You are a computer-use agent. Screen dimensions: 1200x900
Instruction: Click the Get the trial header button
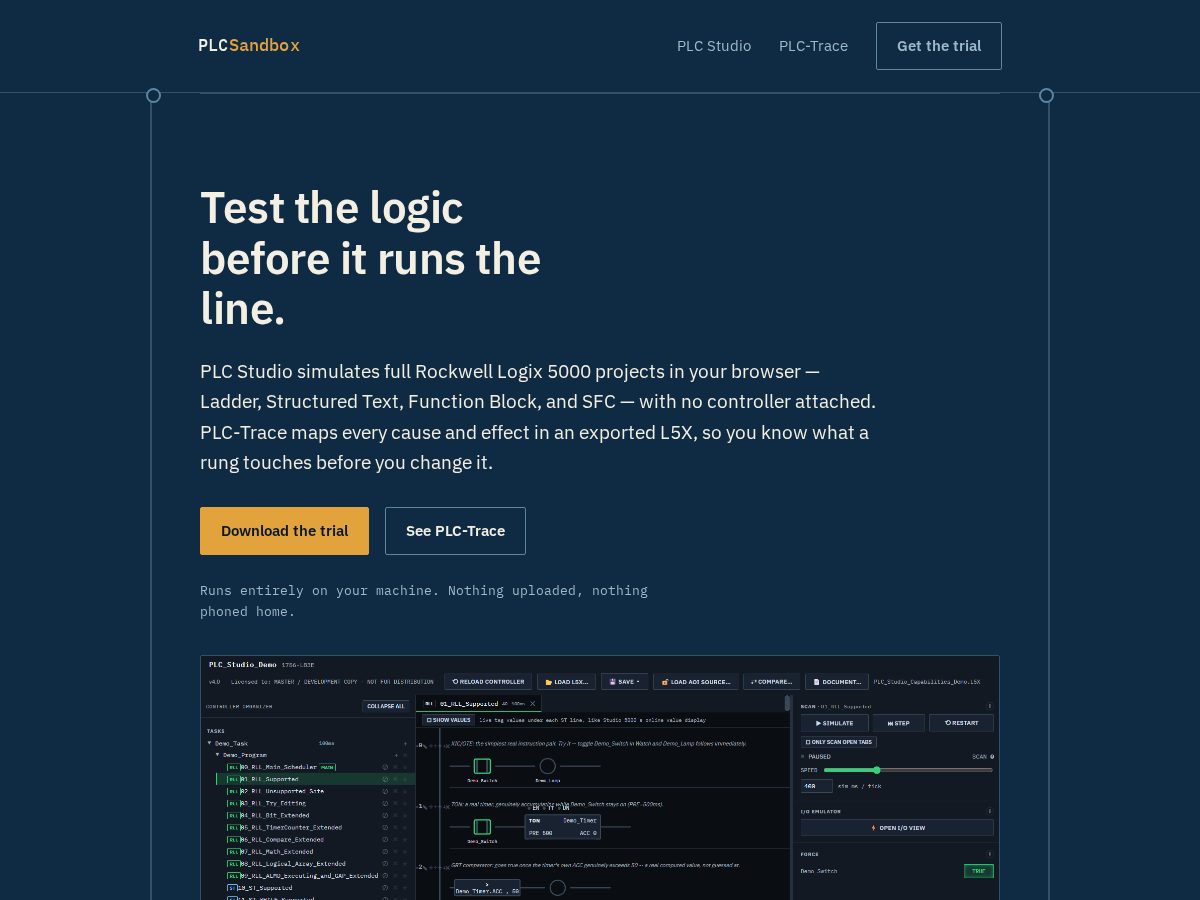tap(939, 46)
